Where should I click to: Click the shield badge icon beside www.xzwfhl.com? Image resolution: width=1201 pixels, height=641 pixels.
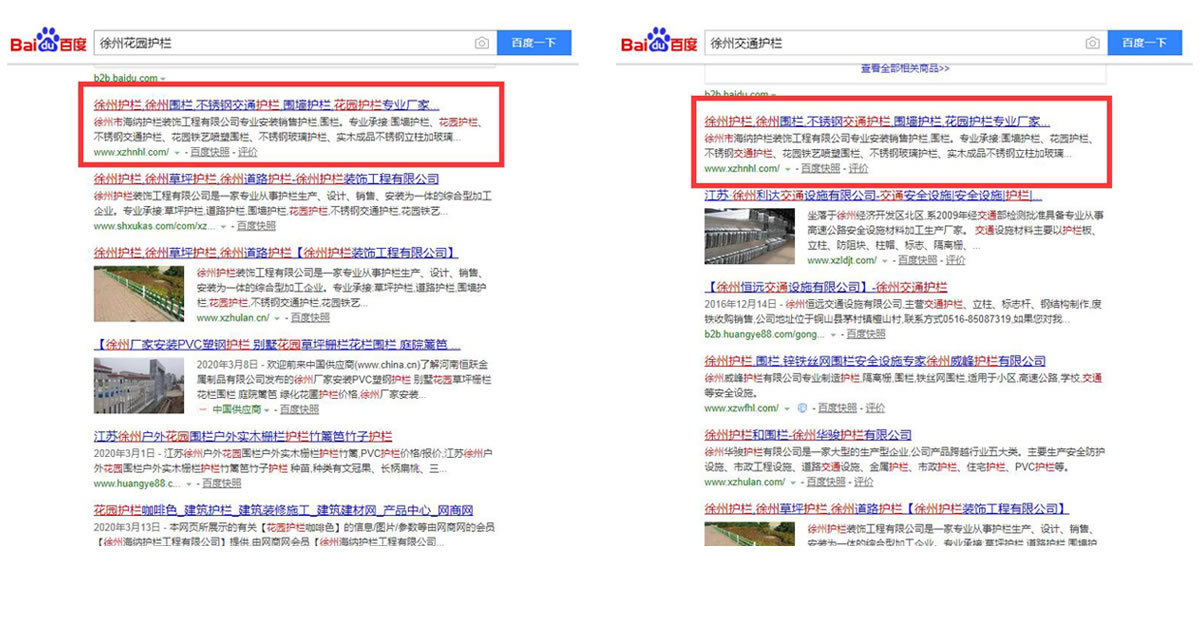pyautogui.click(x=801, y=408)
